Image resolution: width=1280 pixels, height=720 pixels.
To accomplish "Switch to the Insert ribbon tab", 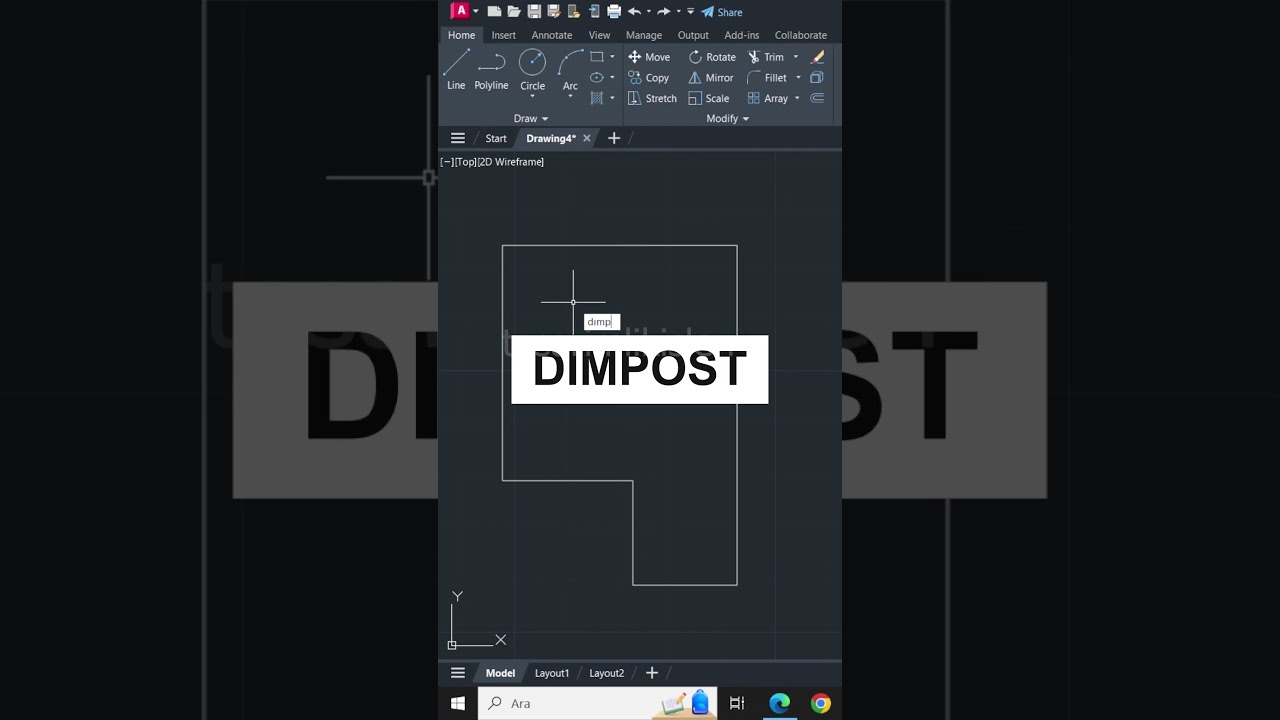I will (503, 35).
